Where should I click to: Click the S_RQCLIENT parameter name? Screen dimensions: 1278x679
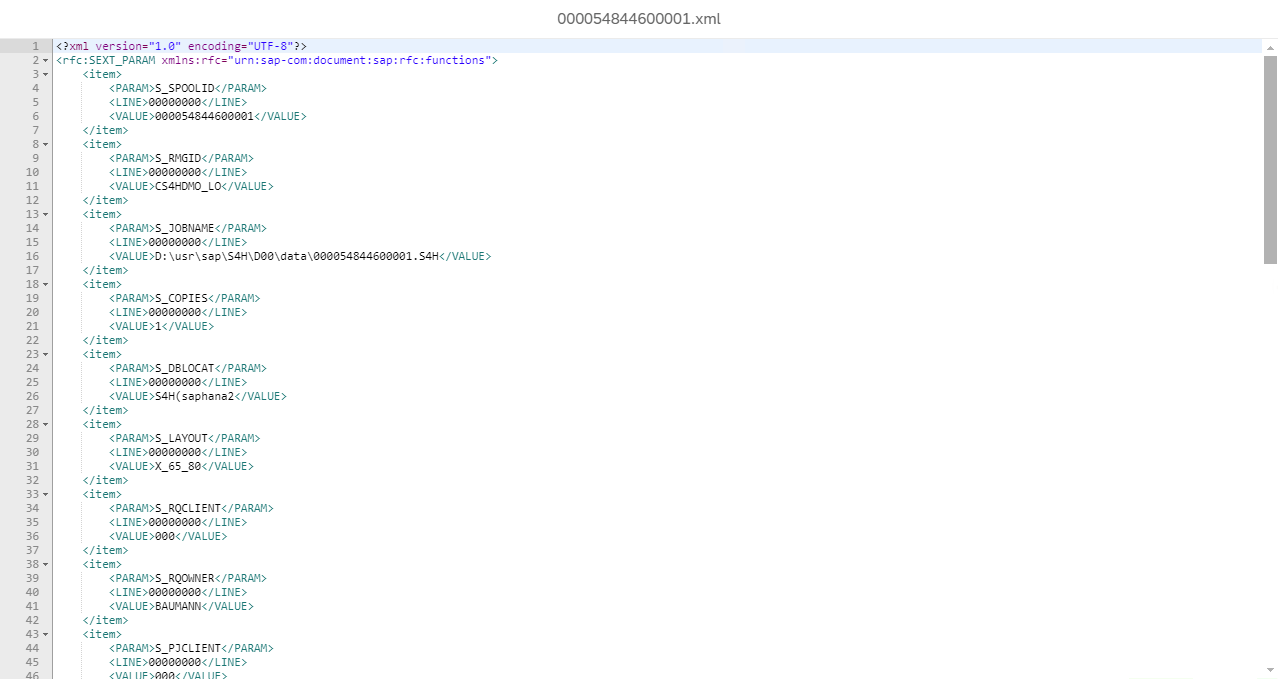point(188,508)
